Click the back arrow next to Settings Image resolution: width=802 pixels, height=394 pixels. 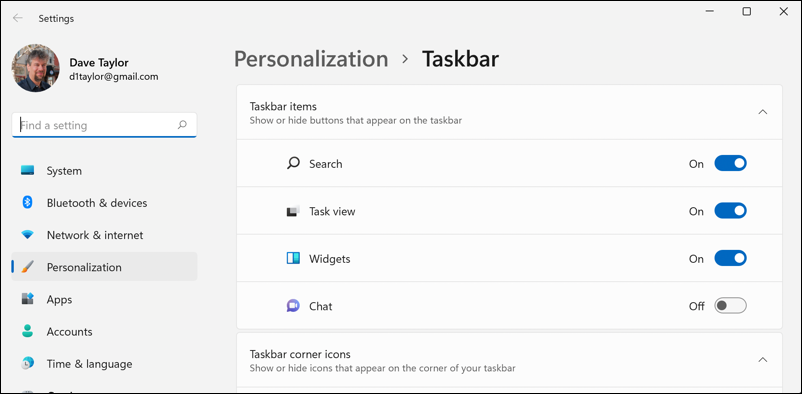[18, 18]
